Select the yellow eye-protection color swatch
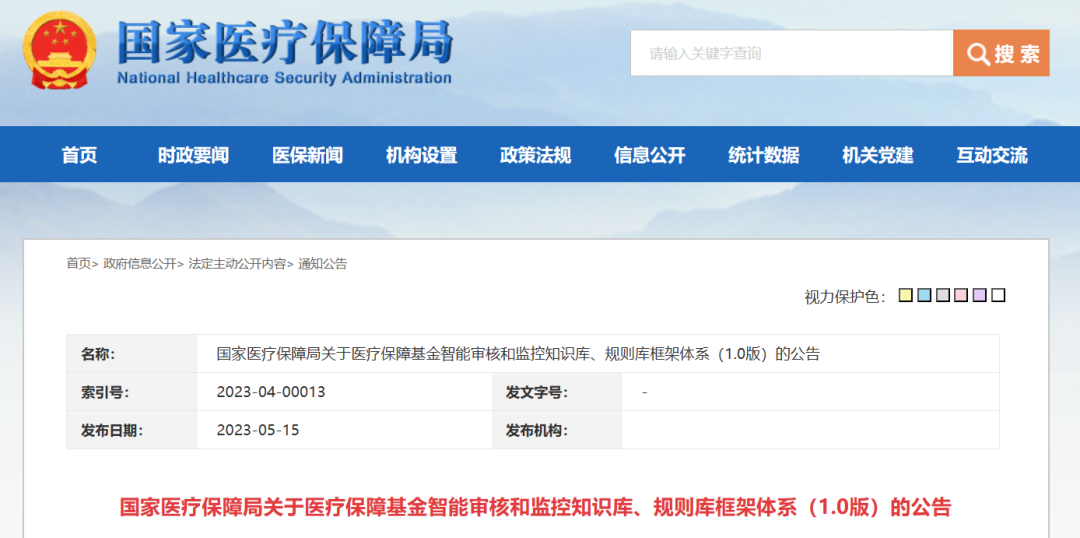 point(906,296)
